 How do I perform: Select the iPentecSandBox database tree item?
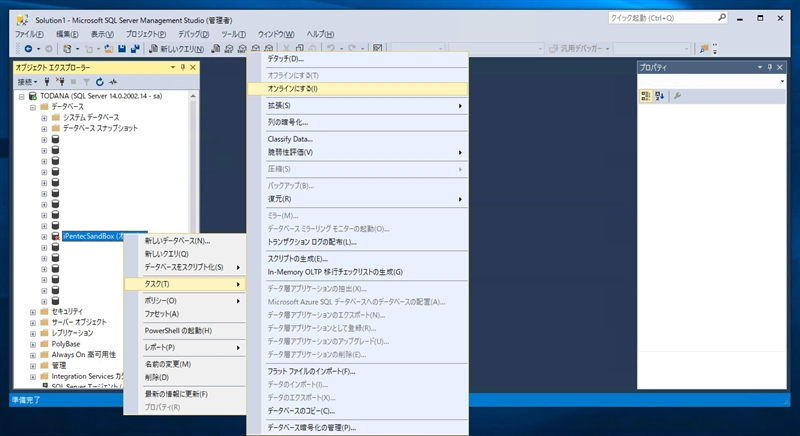[105, 237]
